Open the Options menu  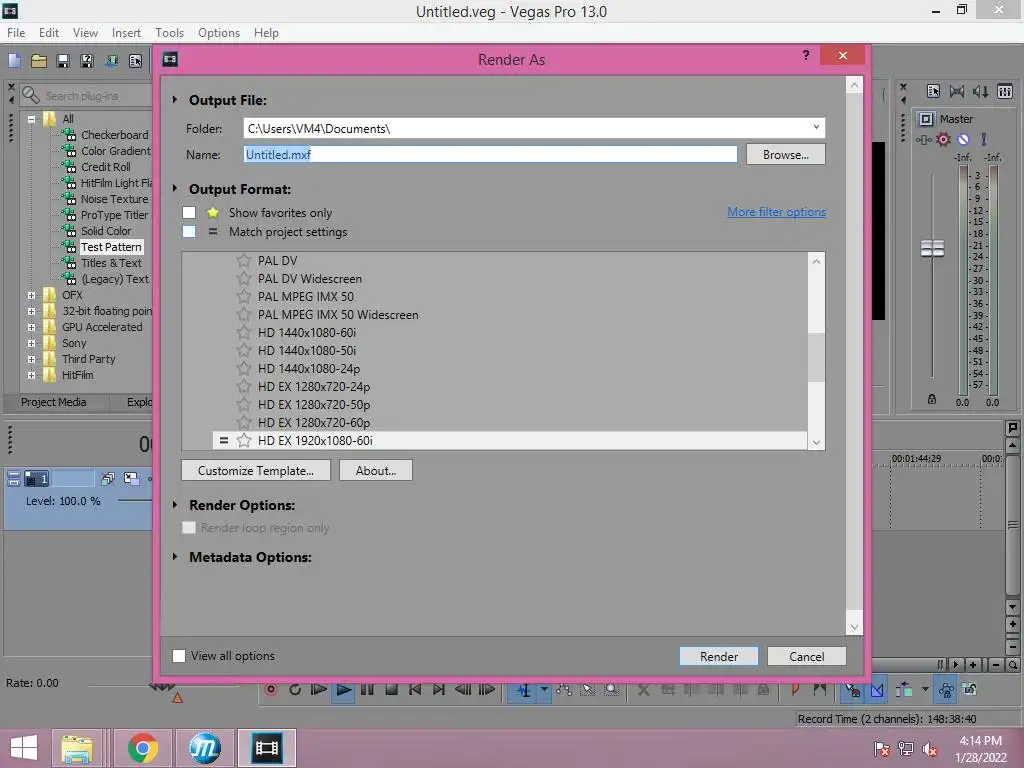click(x=219, y=33)
